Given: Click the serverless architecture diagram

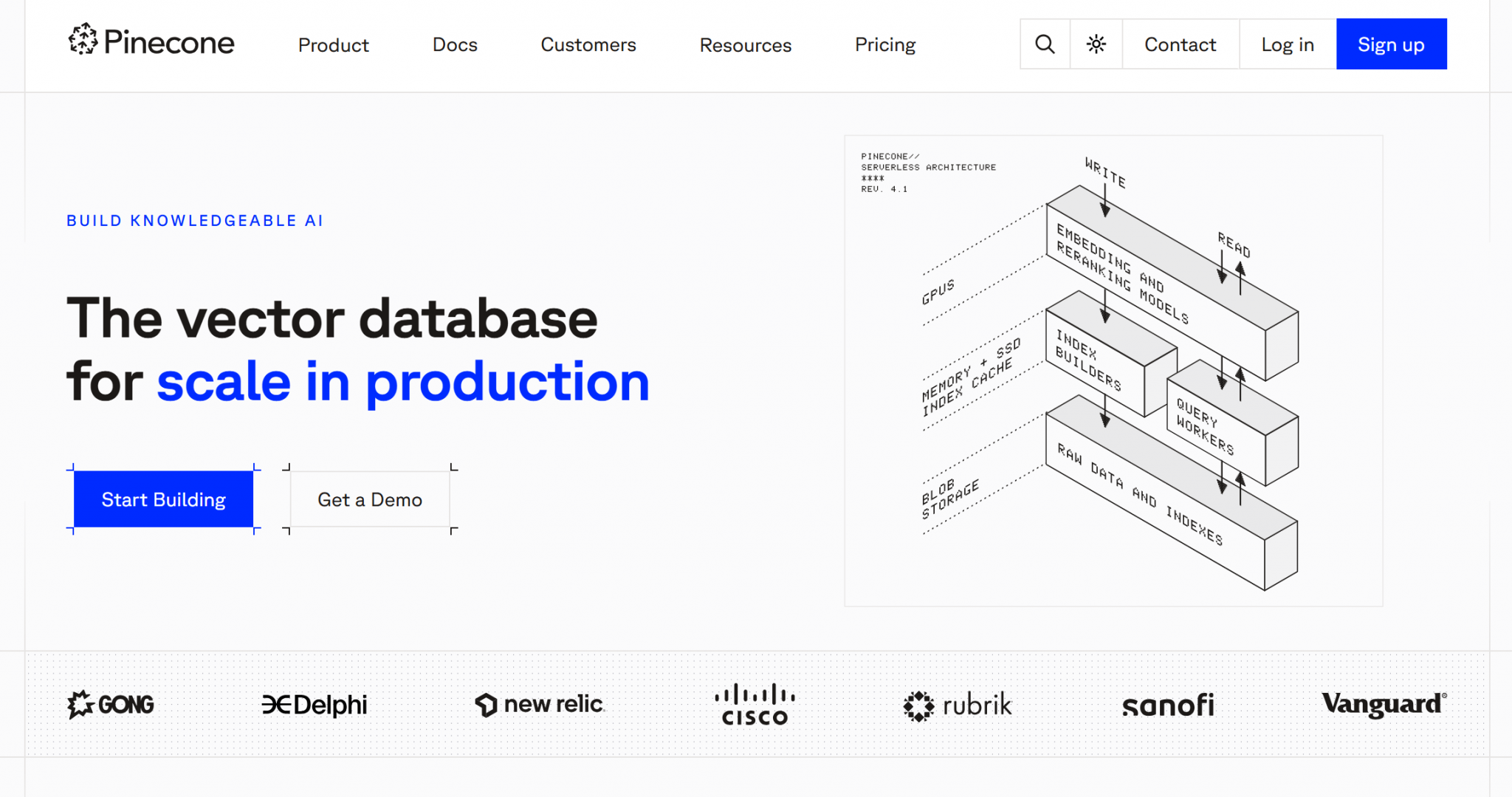Looking at the screenshot, I should (x=1114, y=369).
